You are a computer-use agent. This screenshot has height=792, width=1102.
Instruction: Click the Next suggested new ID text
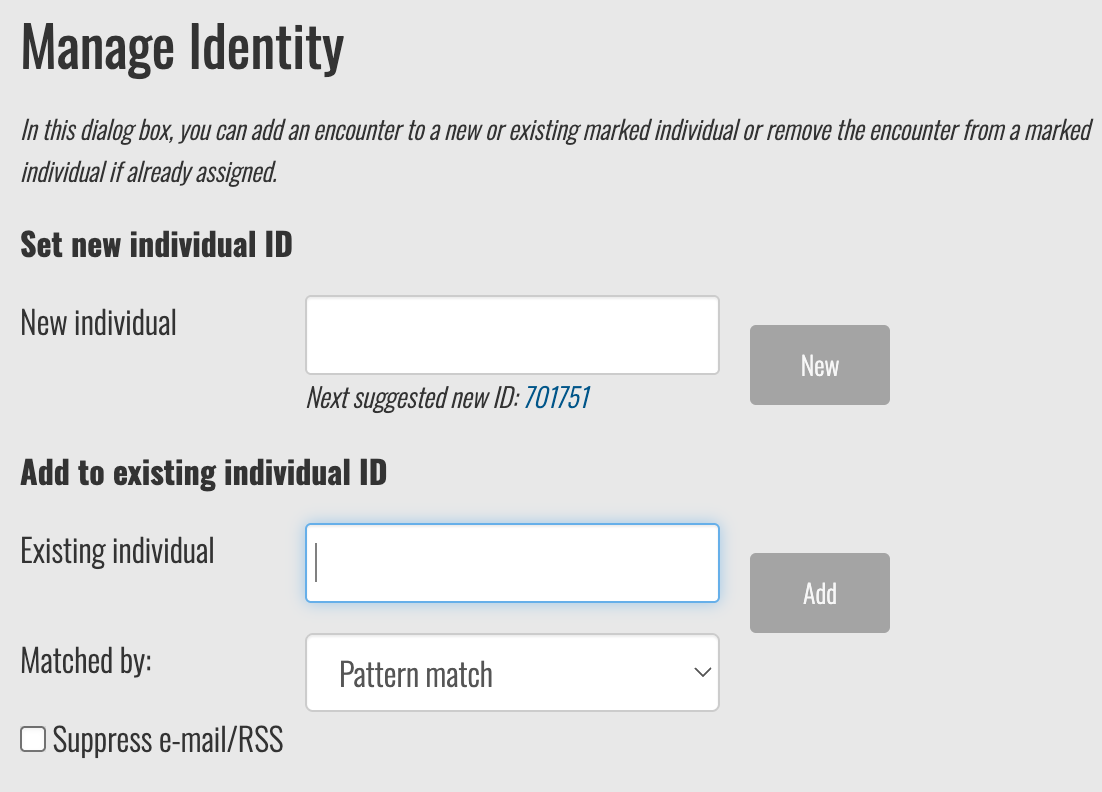point(411,398)
